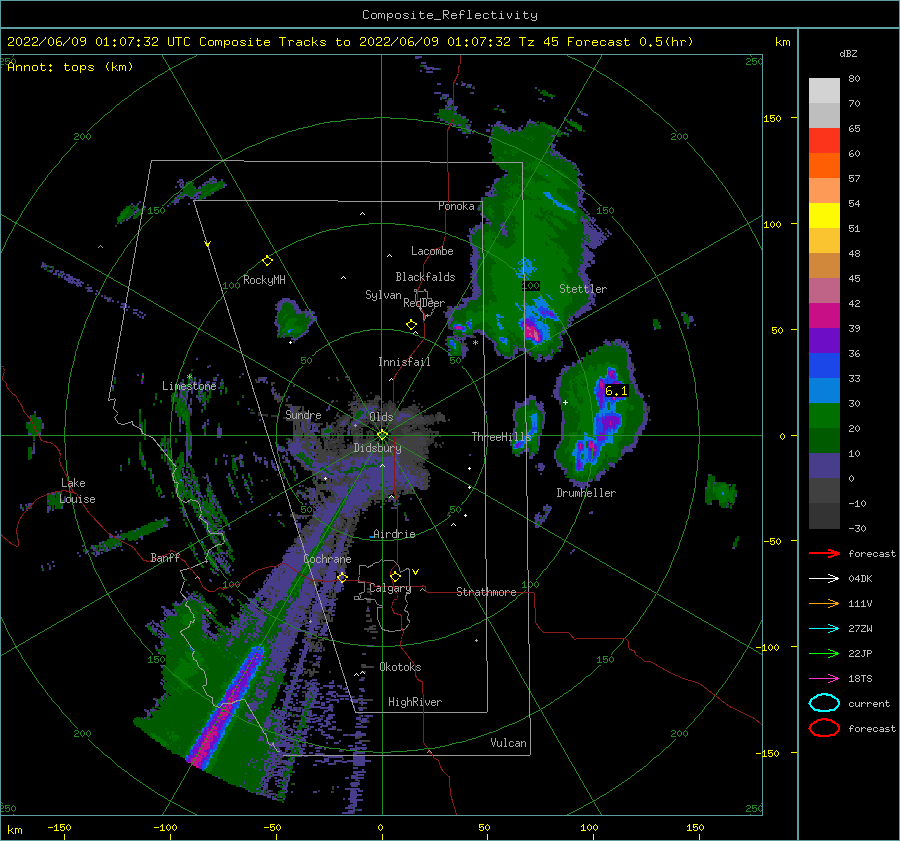Screen dimensions: 900x841
Task: Click the 04DK legend text
Action: [x=860, y=579]
